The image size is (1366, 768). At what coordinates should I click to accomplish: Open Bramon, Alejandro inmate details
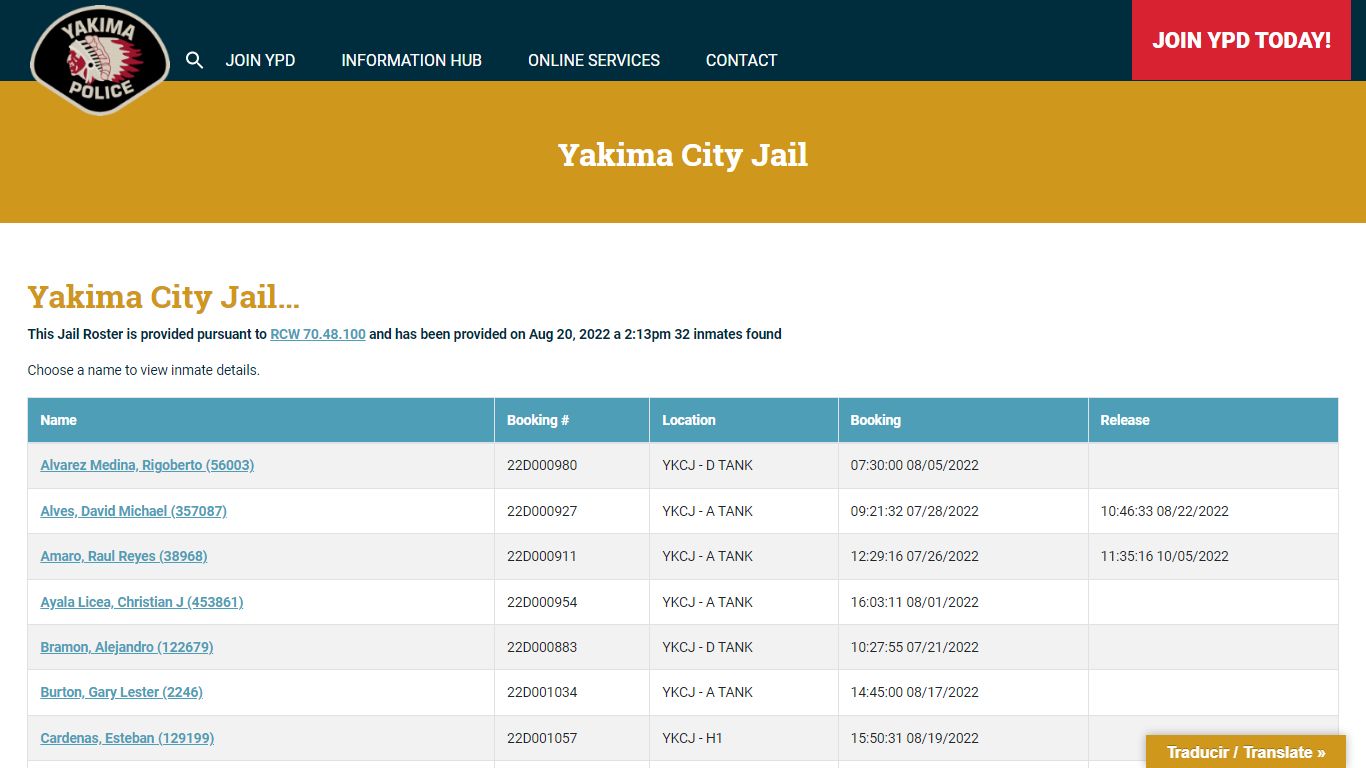(x=127, y=647)
